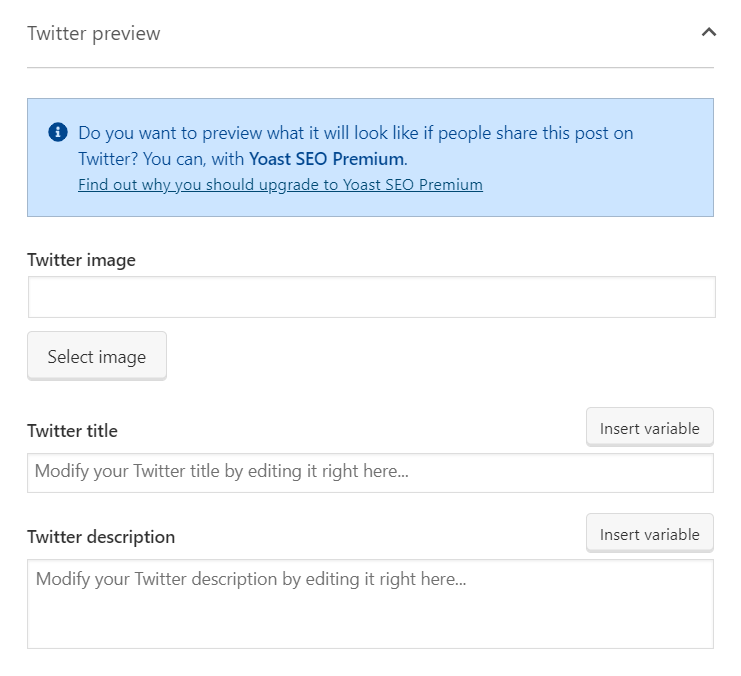Click the Twitter preview heading text
741x676 pixels.
94,34
